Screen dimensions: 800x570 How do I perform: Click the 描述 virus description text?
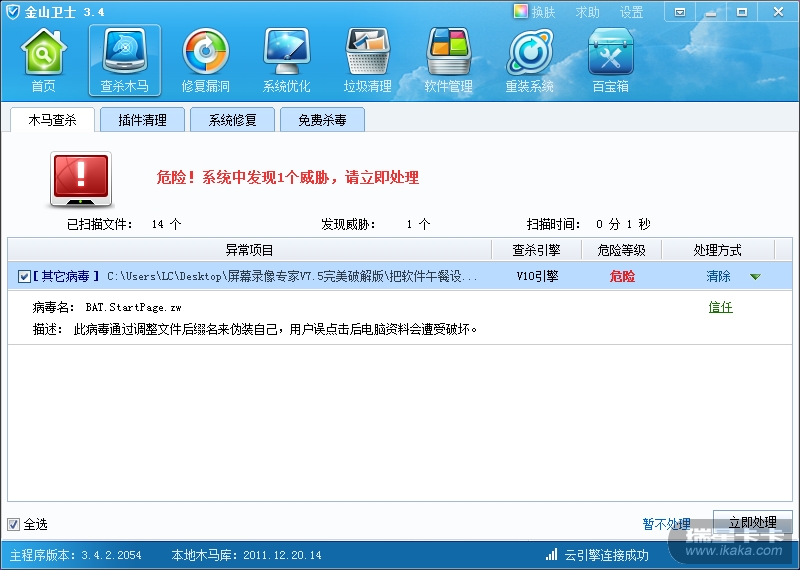[255, 330]
